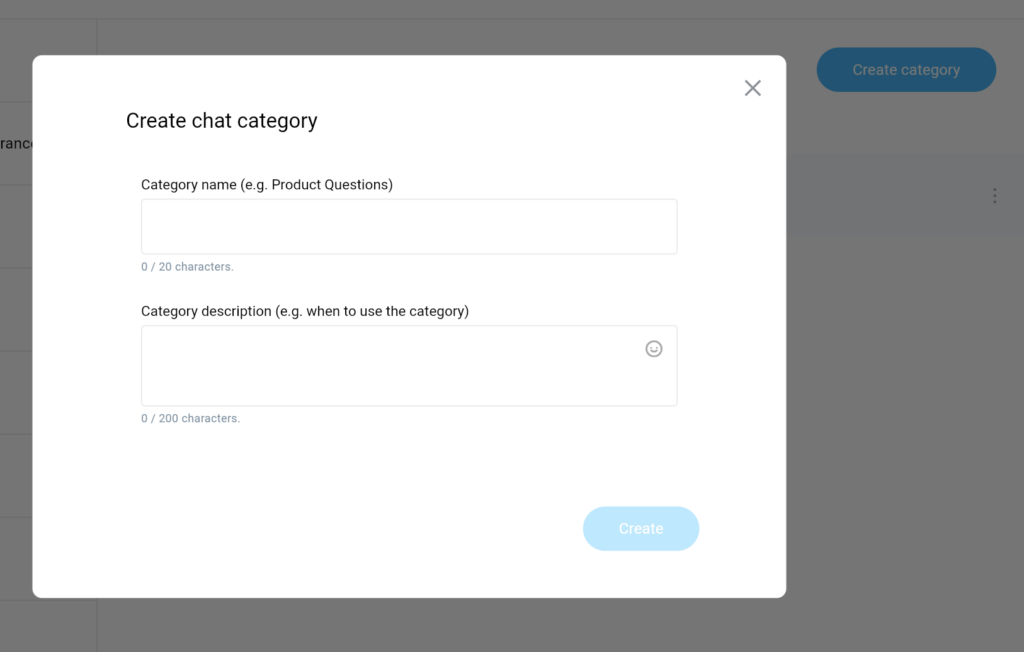
Task: Click the "e.g. when to use the category" hint
Action: (373, 311)
